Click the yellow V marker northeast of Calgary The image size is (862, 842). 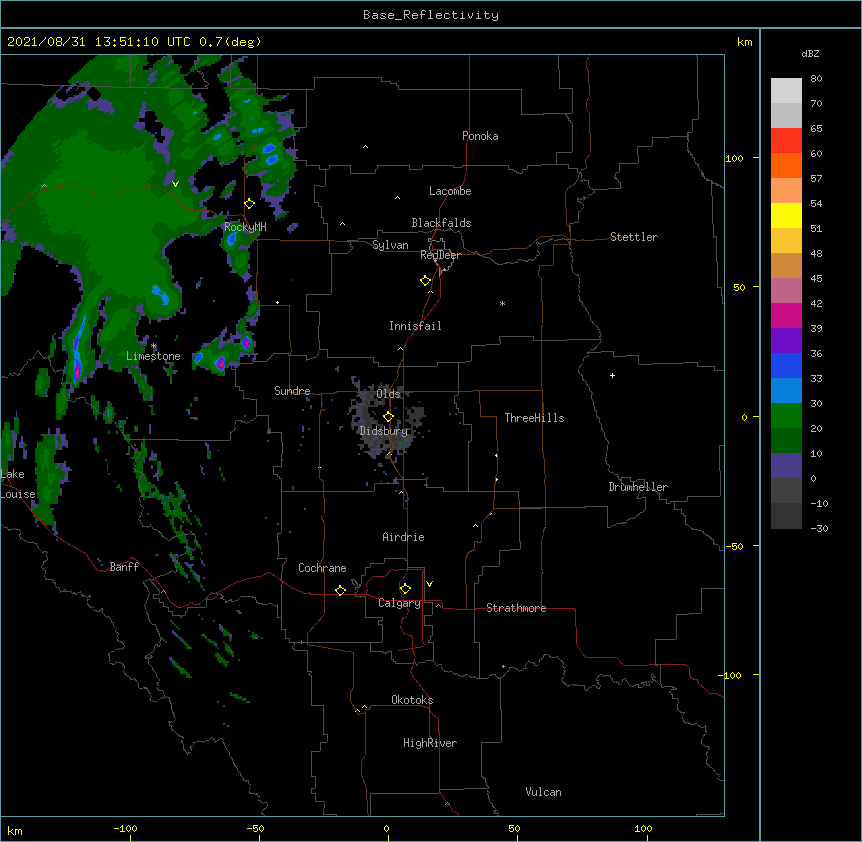[429, 584]
